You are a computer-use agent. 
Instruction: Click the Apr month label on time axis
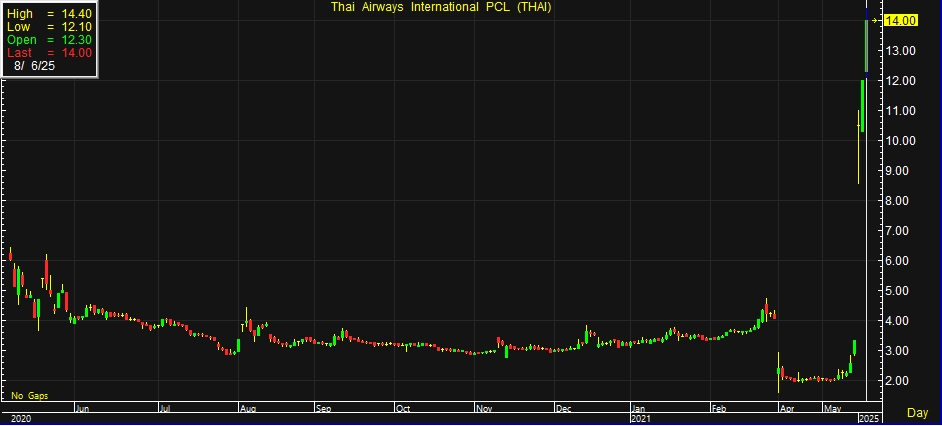point(786,409)
